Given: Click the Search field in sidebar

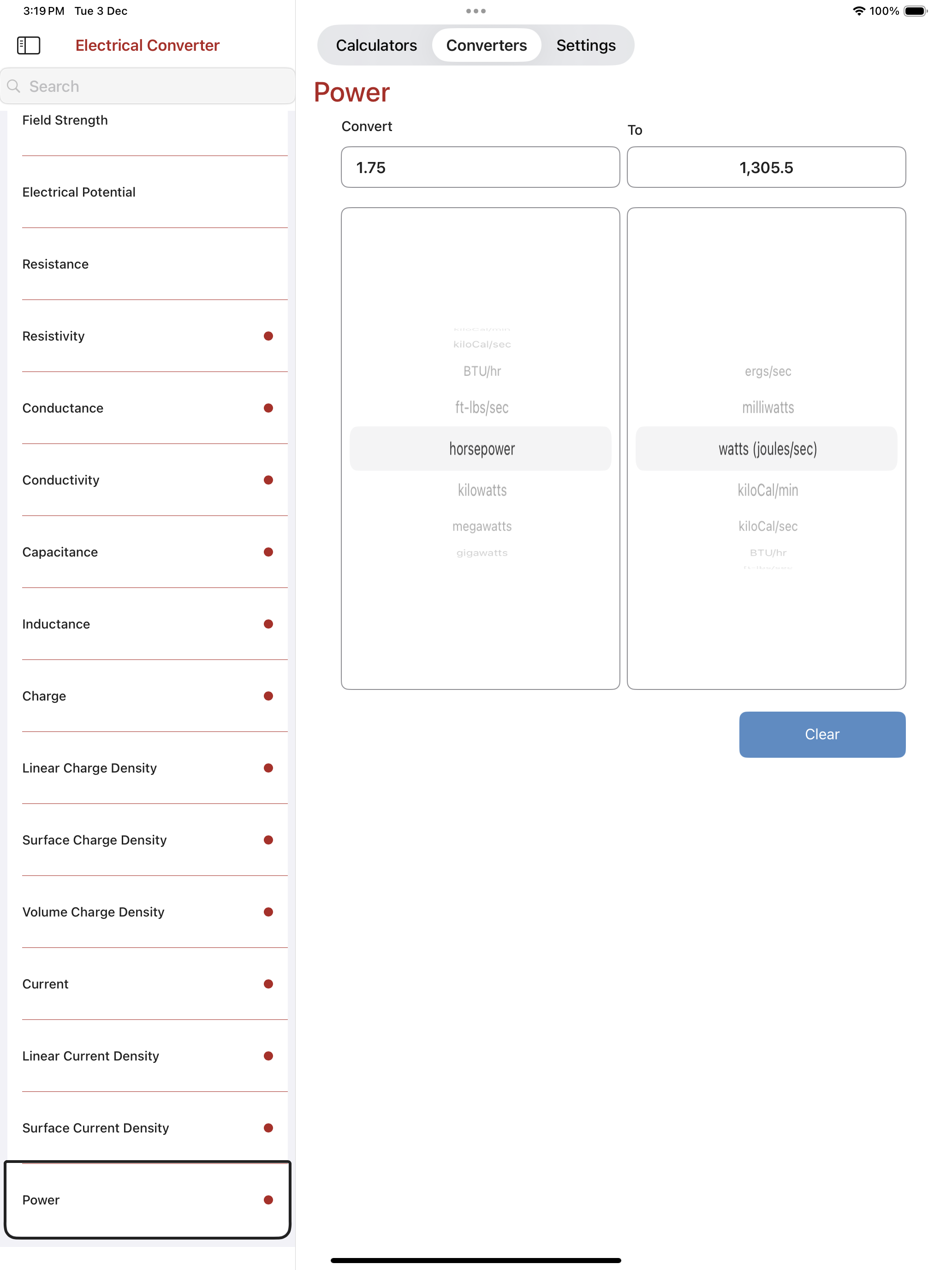Looking at the screenshot, I should [148, 86].
